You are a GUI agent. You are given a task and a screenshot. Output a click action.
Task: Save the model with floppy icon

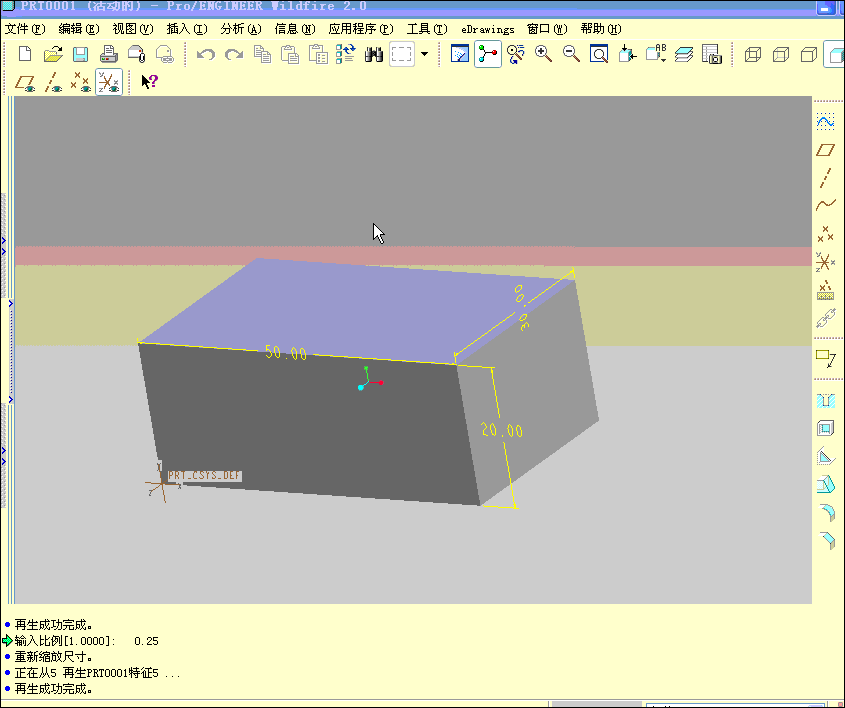[x=80, y=54]
